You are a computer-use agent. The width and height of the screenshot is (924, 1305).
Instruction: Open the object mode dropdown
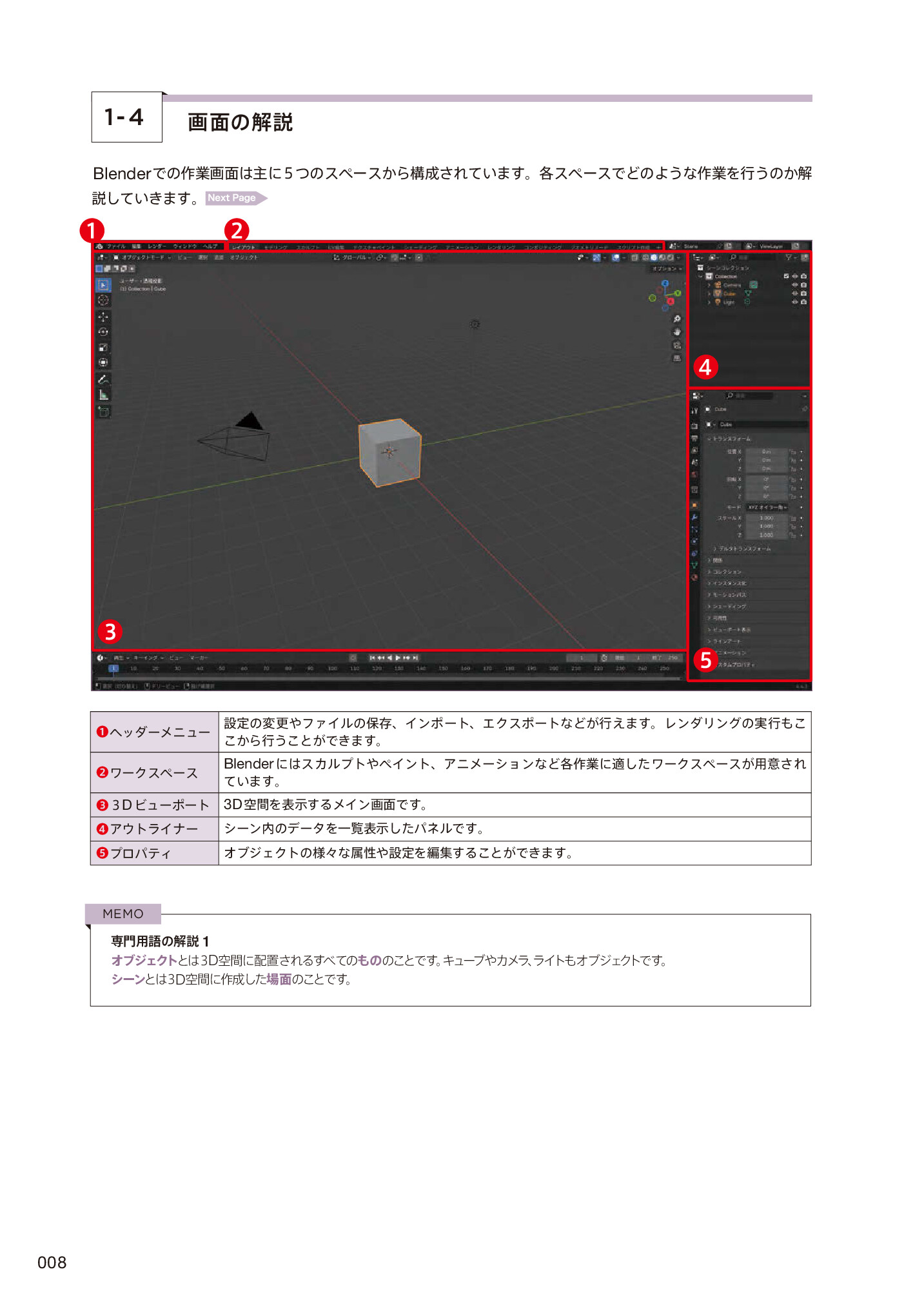coord(142,257)
